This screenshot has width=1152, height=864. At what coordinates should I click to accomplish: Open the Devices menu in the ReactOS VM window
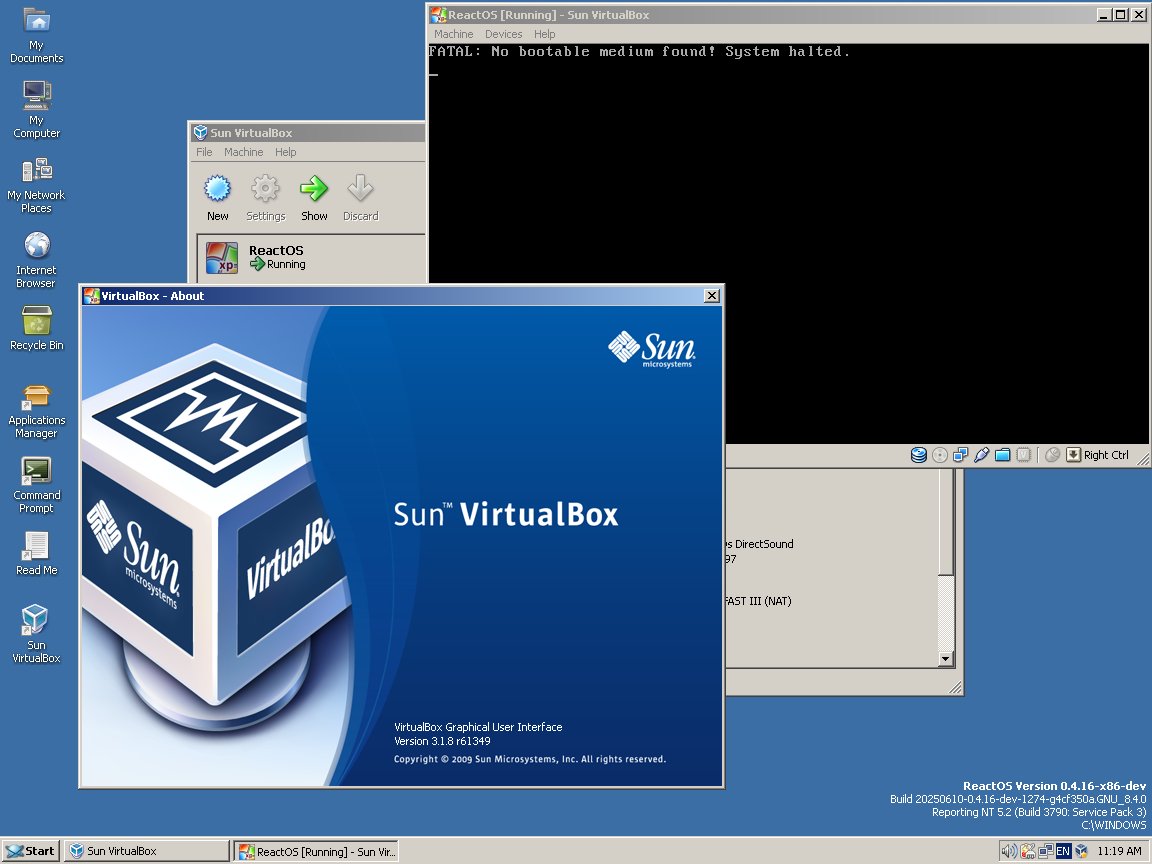click(503, 34)
